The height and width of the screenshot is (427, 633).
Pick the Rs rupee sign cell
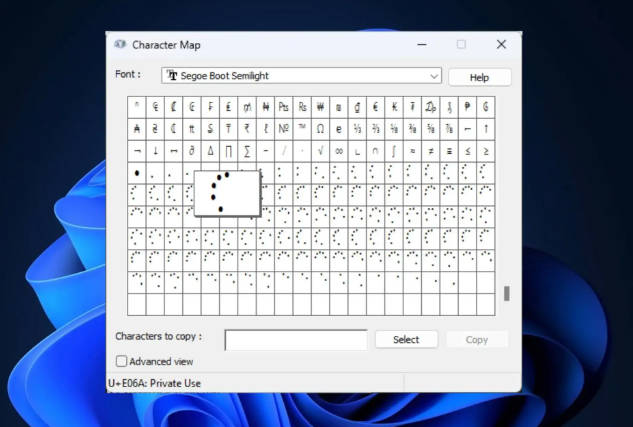pyautogui.click(x=302, y=107)
